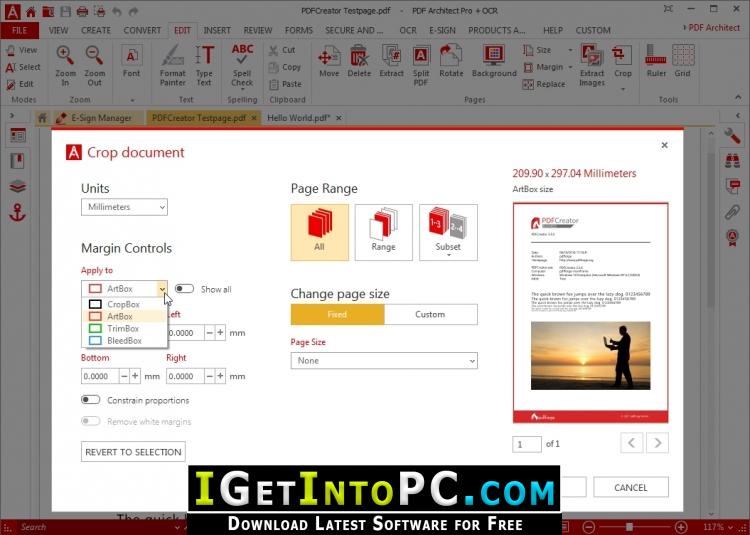
Task: Switch to the FORMS ribbon tab
Action: click(x=299, y=30)
